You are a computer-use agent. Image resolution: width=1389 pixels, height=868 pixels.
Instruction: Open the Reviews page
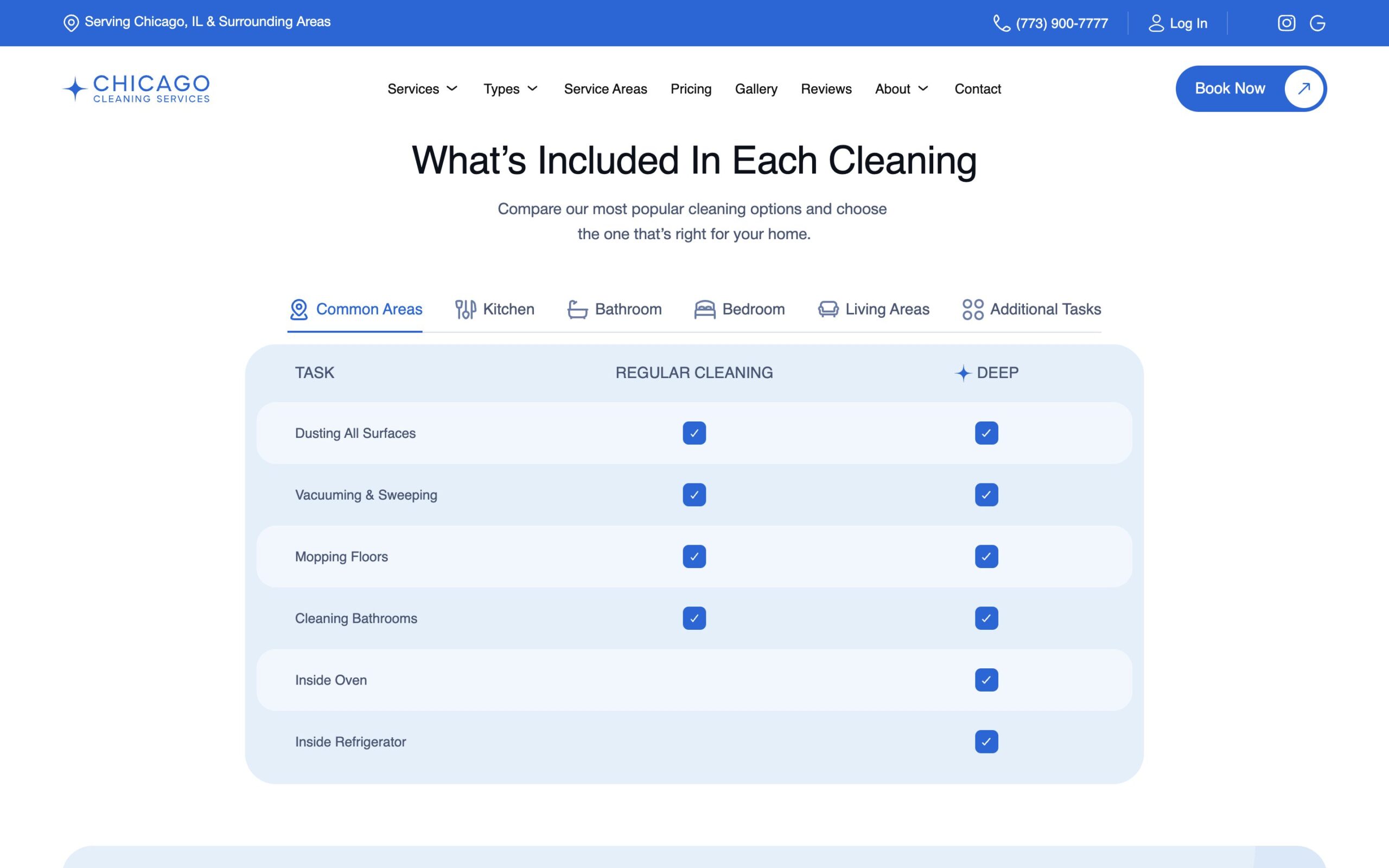coord(826,89)
